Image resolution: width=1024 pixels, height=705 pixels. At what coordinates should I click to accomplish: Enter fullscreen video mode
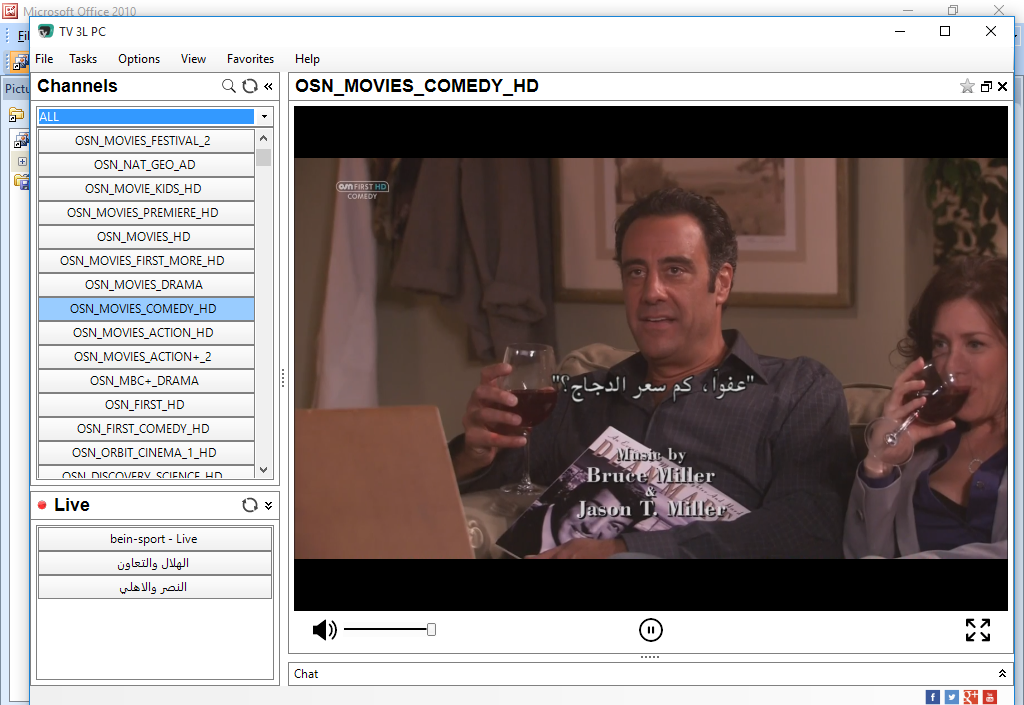978,630
